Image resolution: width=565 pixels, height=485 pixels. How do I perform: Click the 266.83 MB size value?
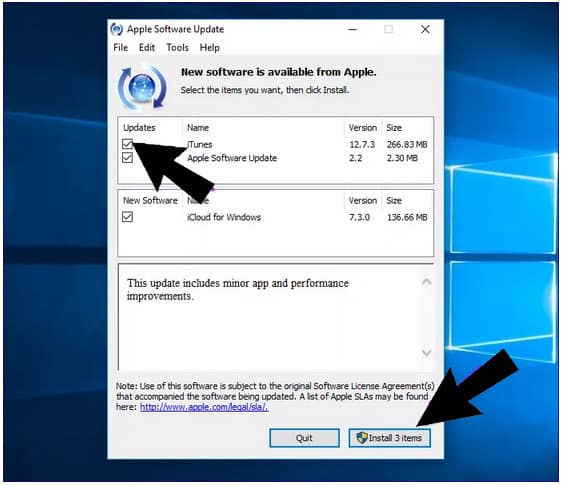pos(407,144)
